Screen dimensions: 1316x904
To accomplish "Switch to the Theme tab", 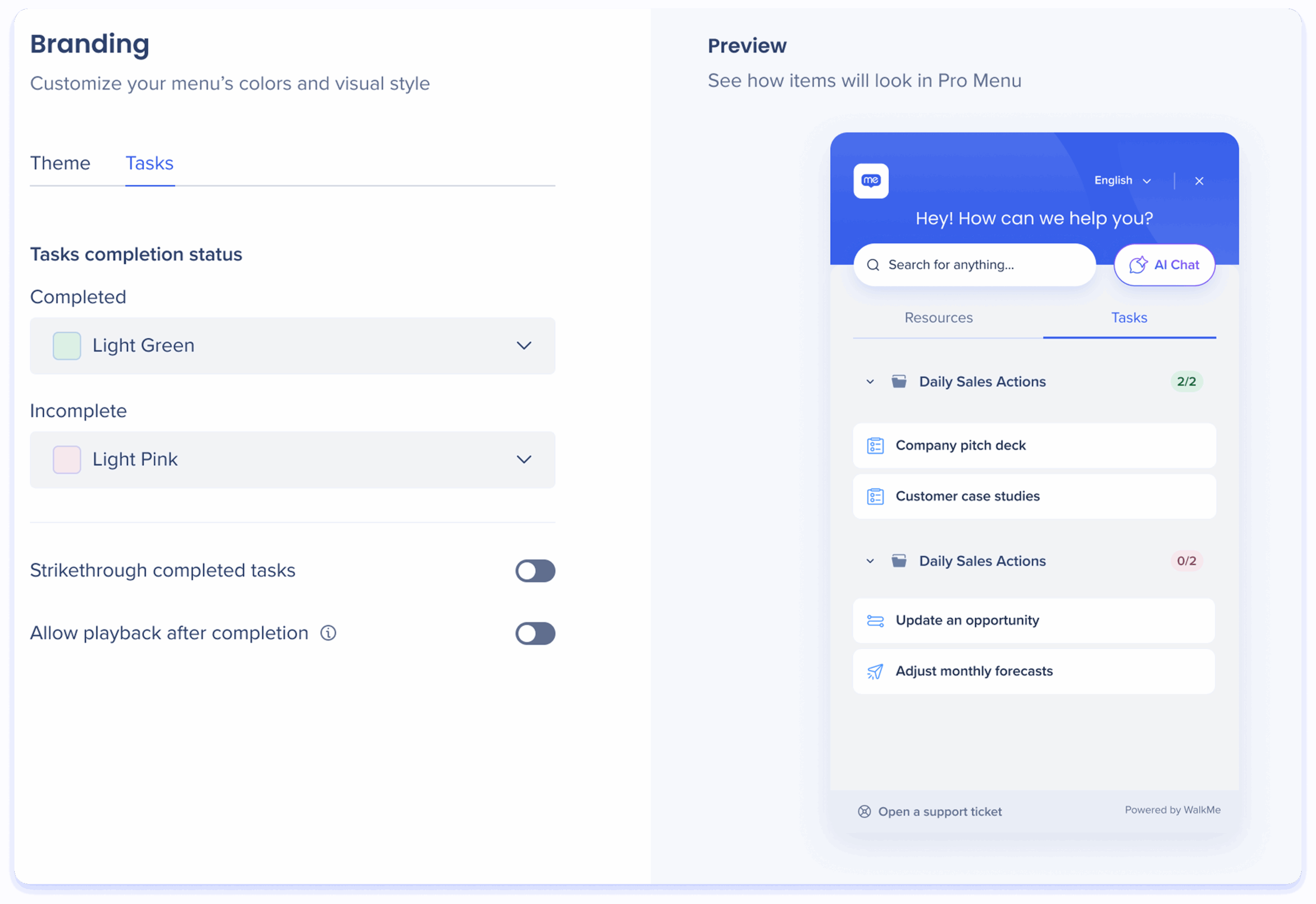I will point(60,163).
